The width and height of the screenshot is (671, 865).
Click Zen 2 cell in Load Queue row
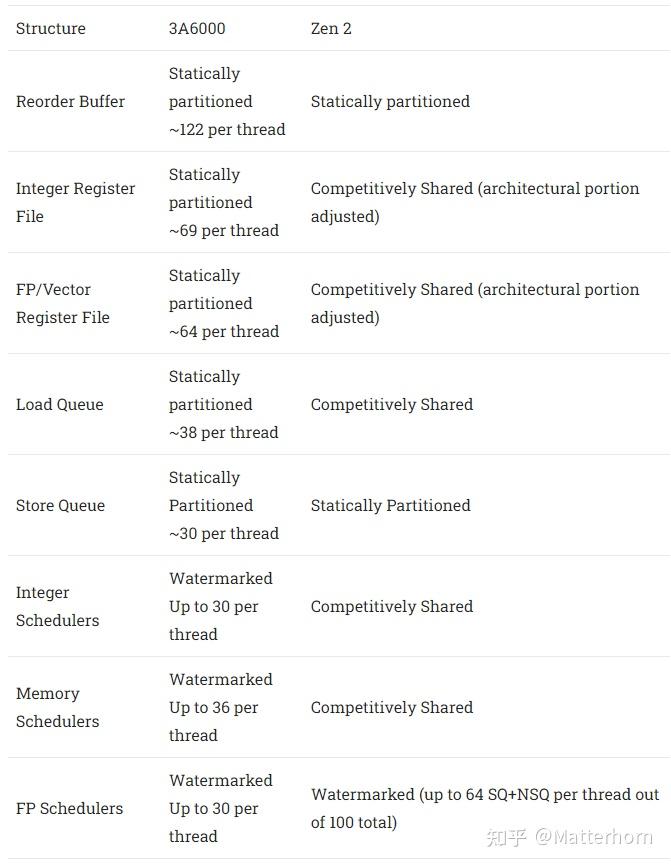point(392,404)
